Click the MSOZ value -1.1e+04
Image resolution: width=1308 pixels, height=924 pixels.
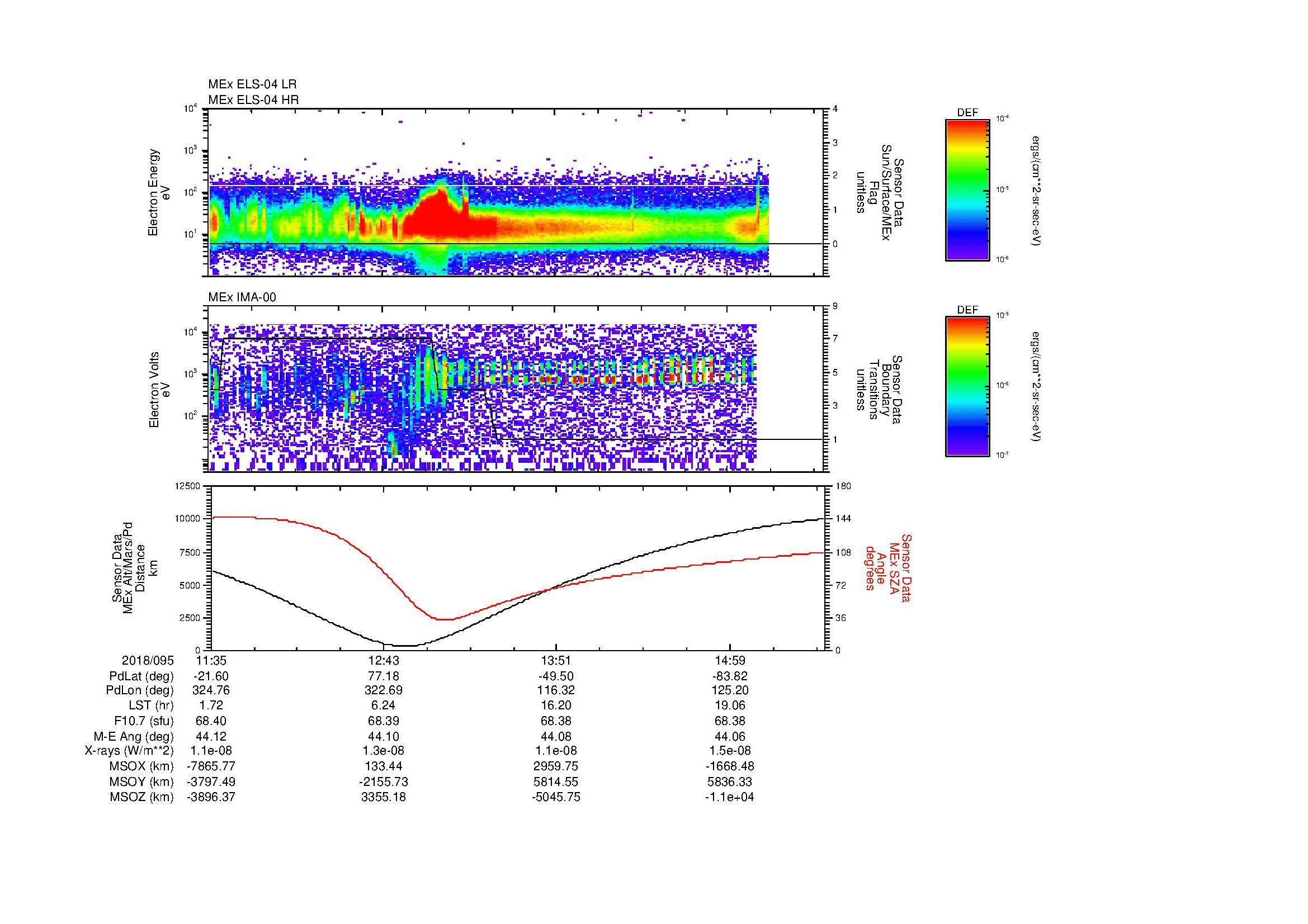click(730, 797)
